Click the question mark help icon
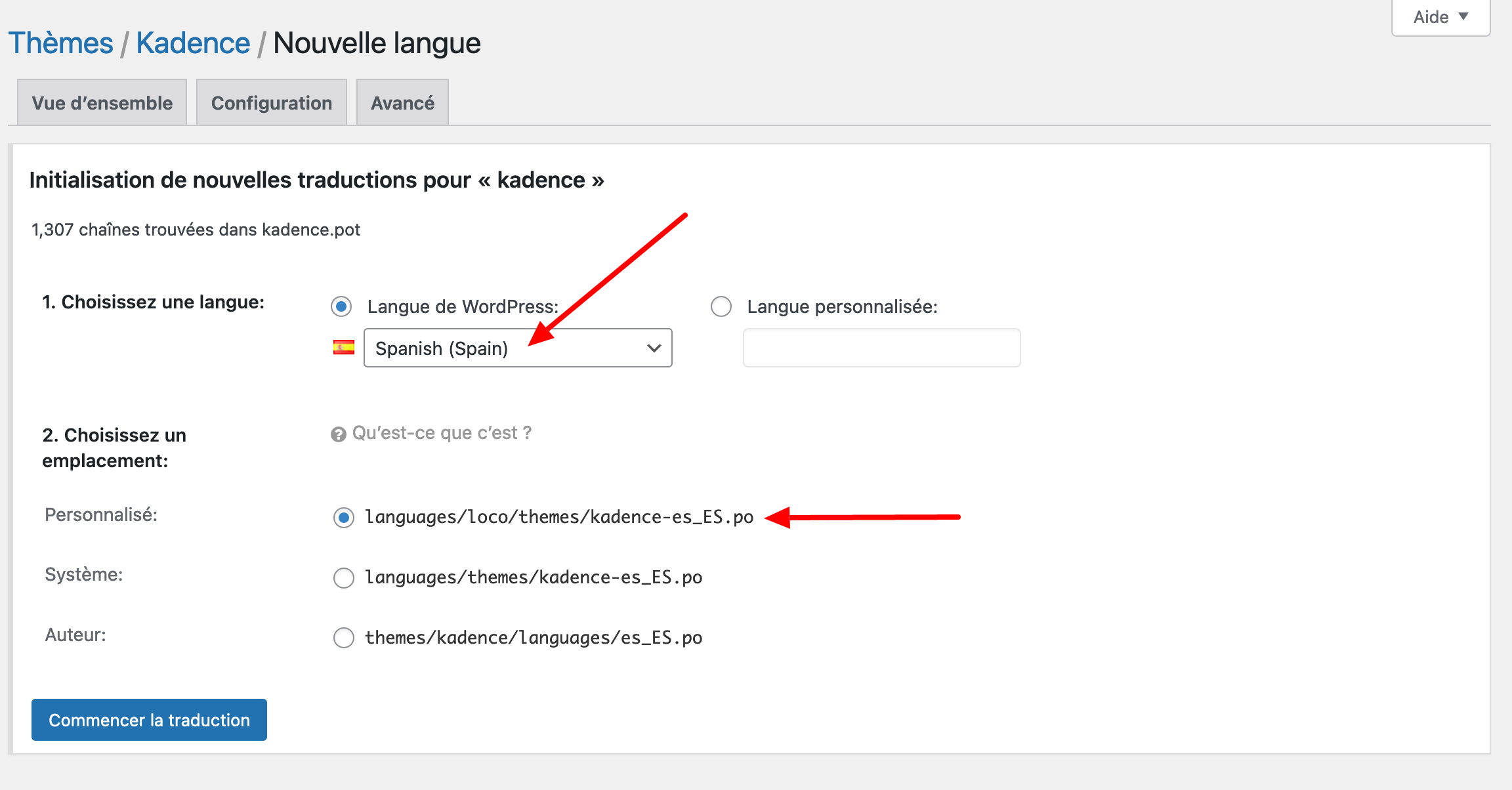The height and width of the screenshot is (790, 1512). (338, 434)
